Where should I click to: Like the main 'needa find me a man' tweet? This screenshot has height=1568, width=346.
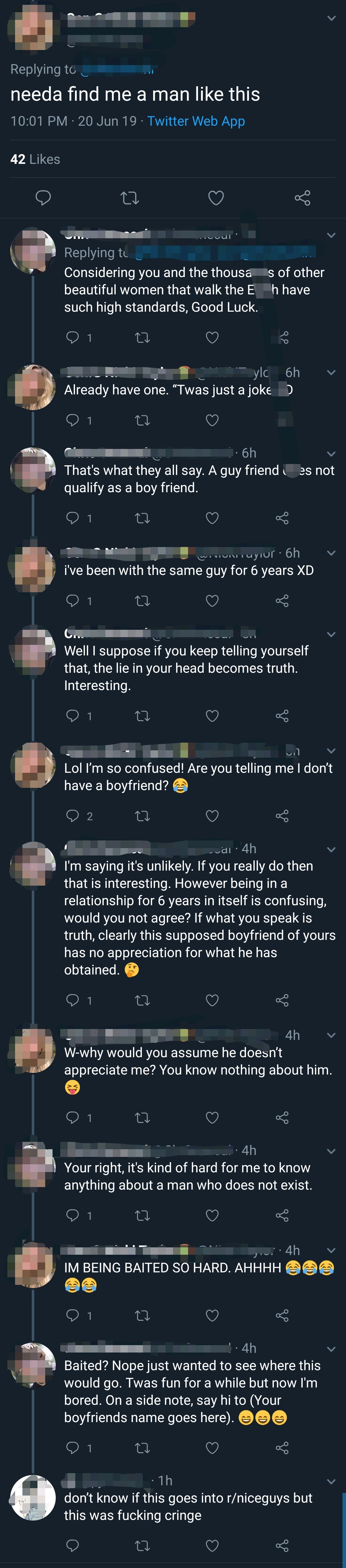pyautogui.click(x=216, y=197)
